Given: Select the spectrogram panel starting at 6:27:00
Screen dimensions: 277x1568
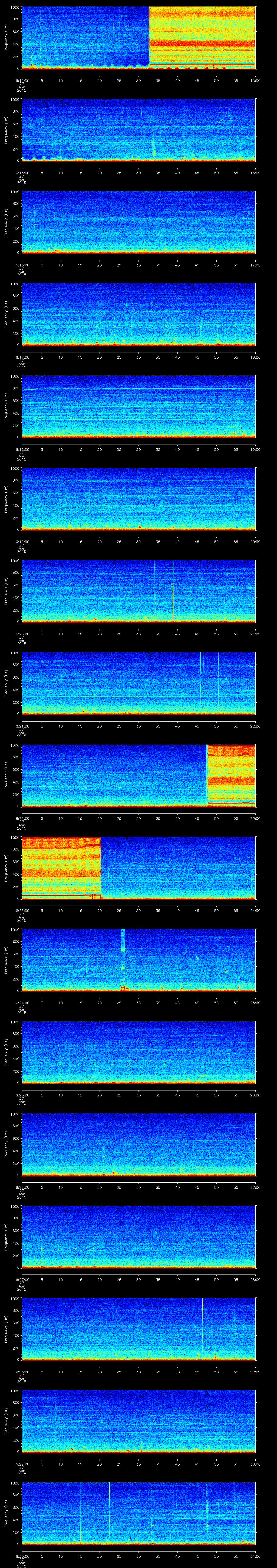Looking at the screenshot, I should 139,1237.
